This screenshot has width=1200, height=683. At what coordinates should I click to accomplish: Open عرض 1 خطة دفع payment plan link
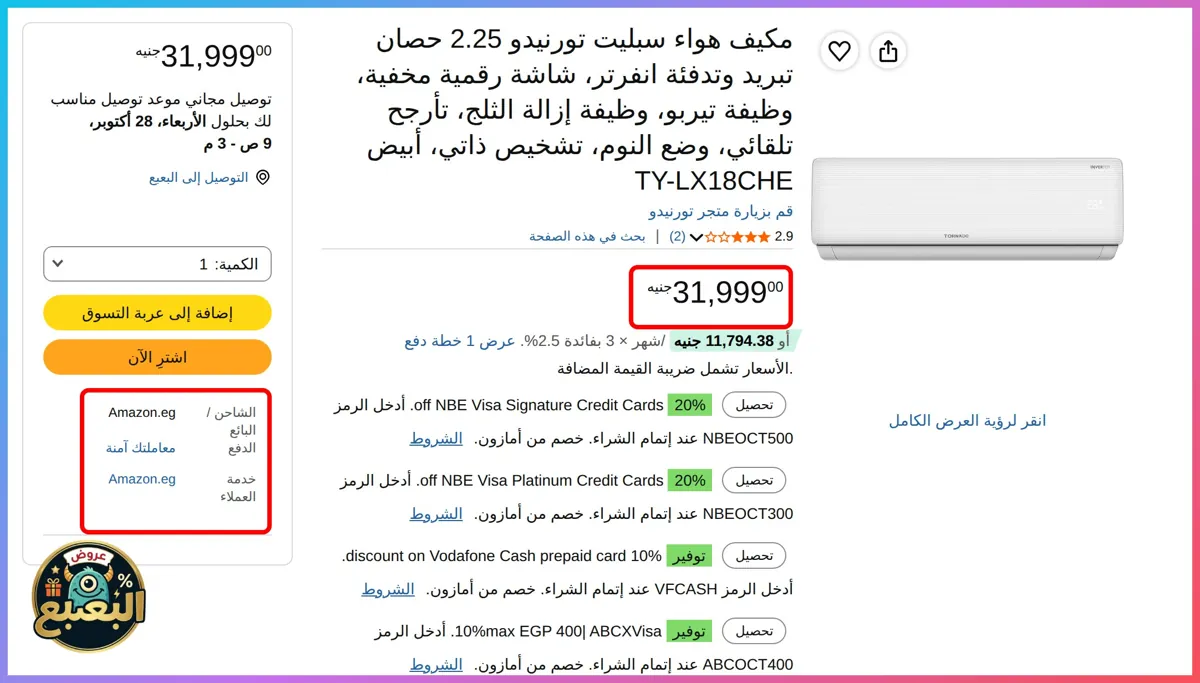pos(460,341)
